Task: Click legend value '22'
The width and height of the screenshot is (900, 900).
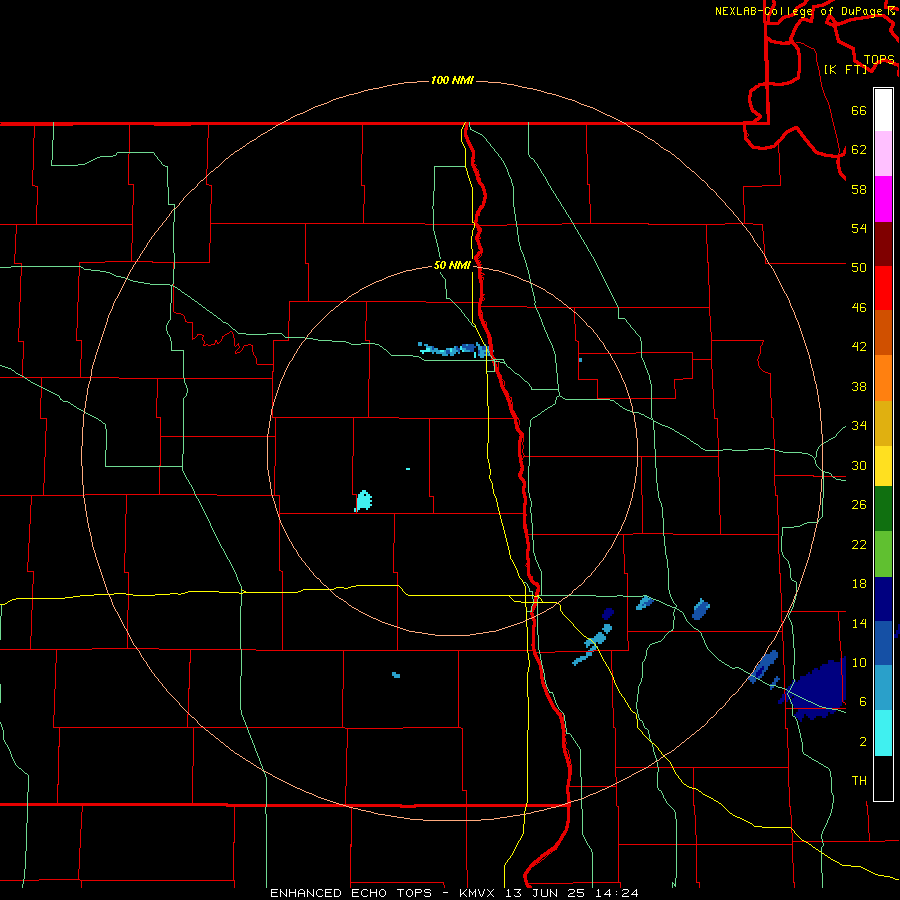Action: (859, 544)
